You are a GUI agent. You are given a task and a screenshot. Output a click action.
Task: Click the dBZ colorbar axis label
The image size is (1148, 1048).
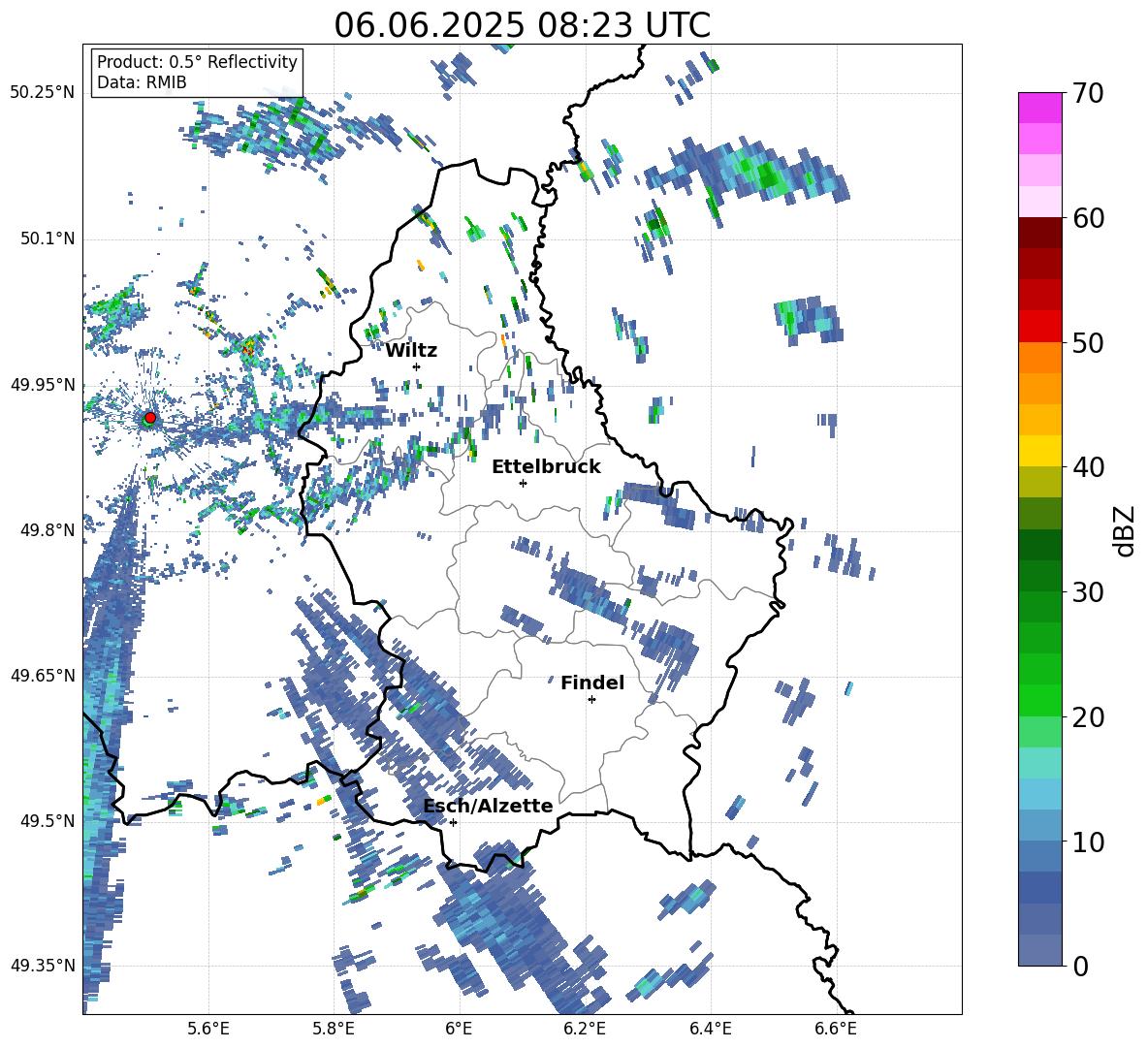(1126, 530)
